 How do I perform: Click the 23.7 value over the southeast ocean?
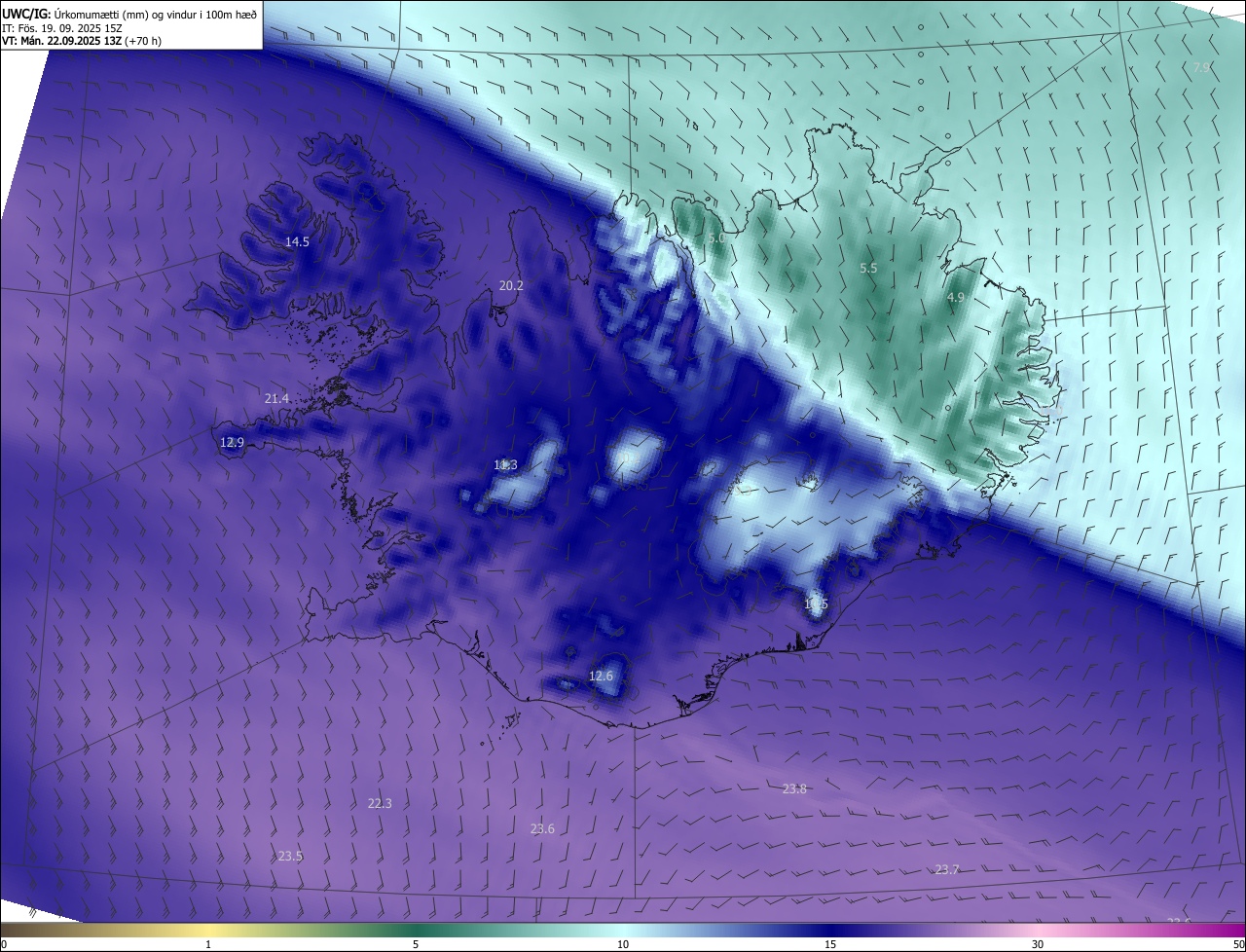(x=947, y=869)
